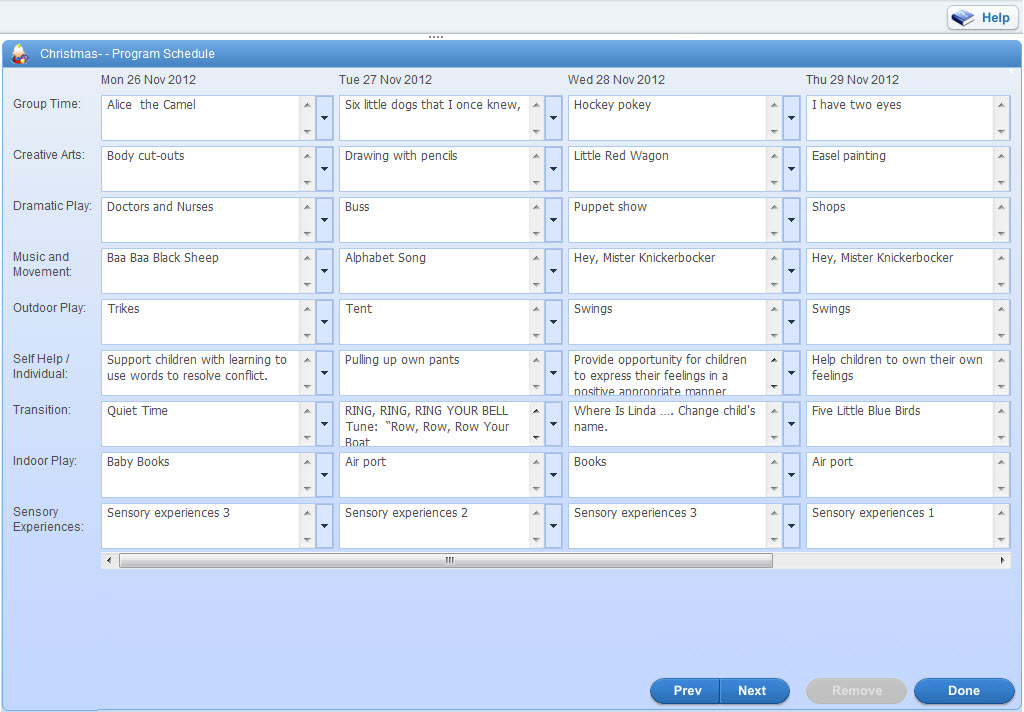Click the horizontal scrollbar left arrow
The image size is (1024, 712).
(x=109, y=560)
